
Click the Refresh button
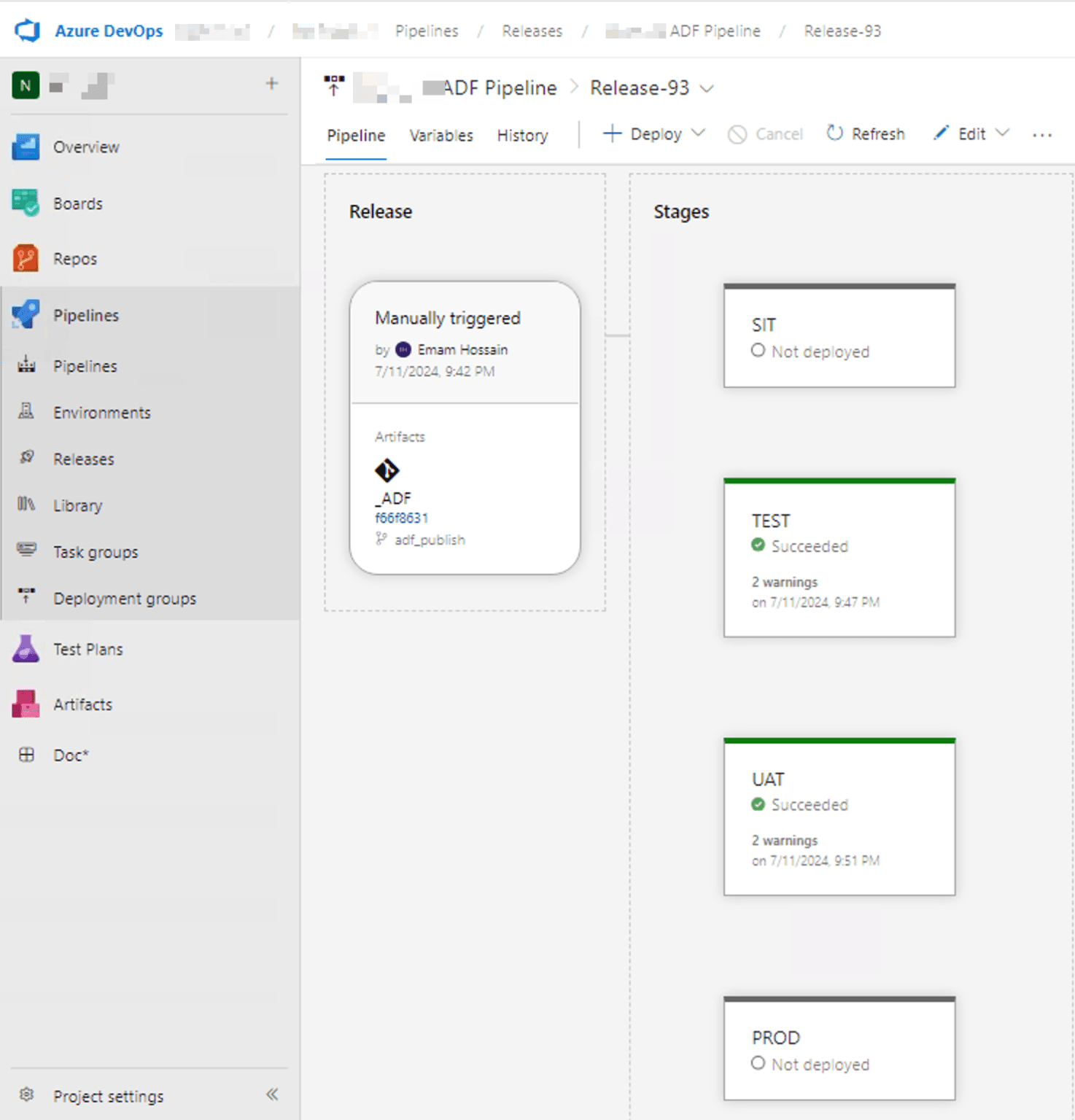(x=865, y=133)
